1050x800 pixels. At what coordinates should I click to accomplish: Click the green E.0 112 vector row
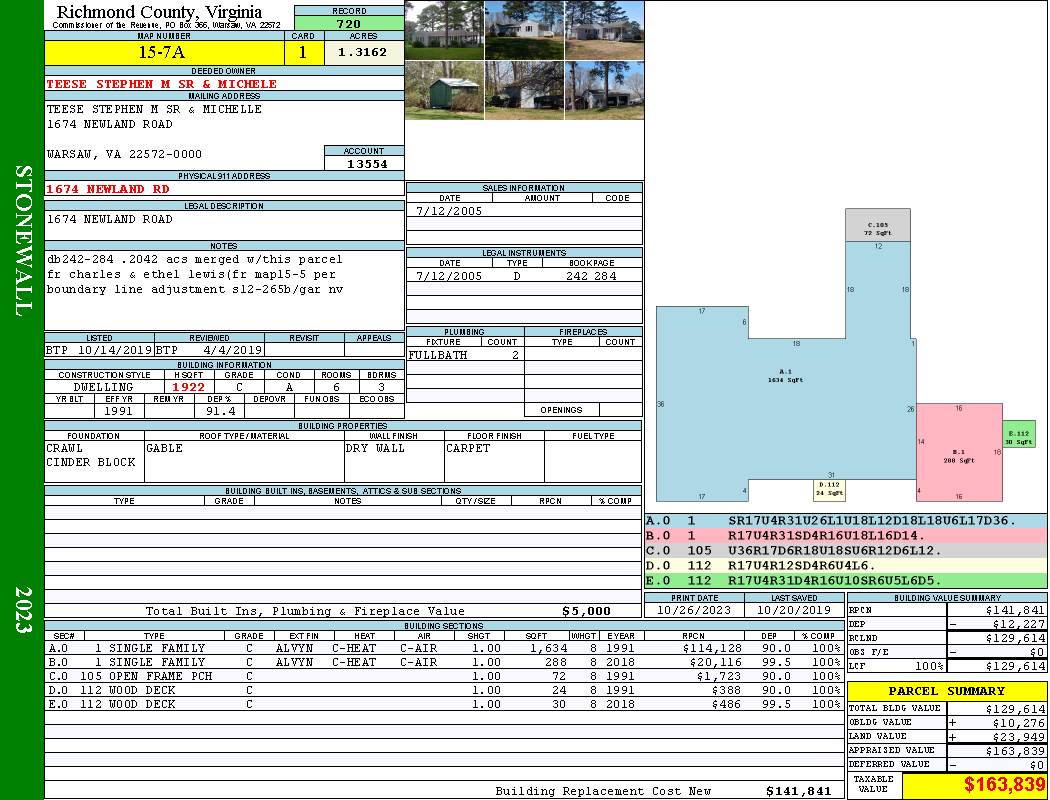click(846, 580)
